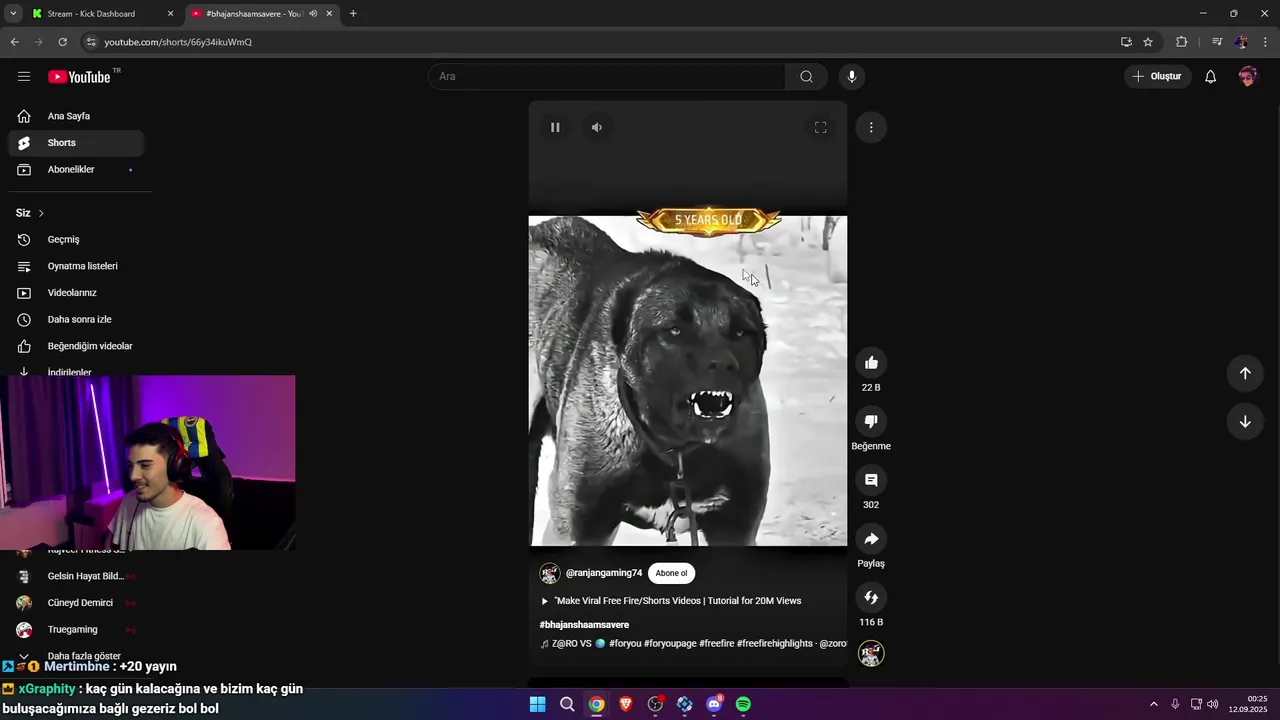Focus the Ara search field
Image resolution: width=1280 pixels, height=720 pixels.
point(607,76)
